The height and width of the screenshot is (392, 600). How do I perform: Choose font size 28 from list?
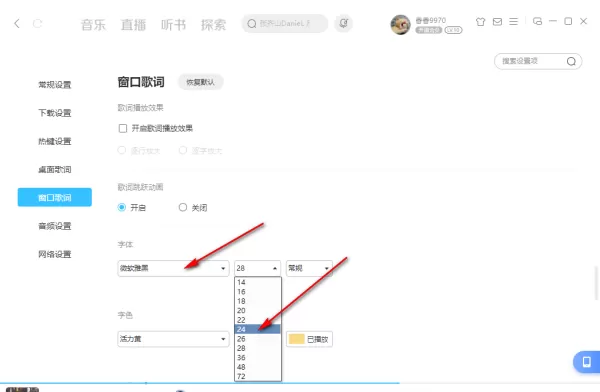258,348
